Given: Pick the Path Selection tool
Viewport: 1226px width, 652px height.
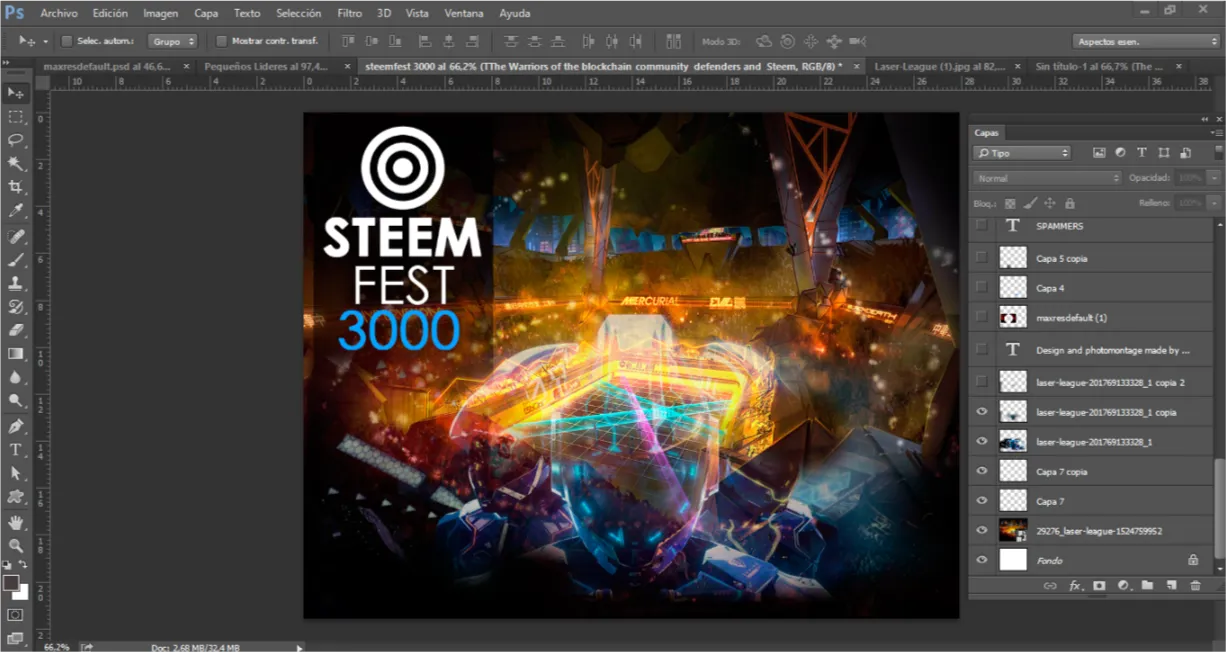Looking at the screenshot, I should pyautogui.click(x=16, y=473).
